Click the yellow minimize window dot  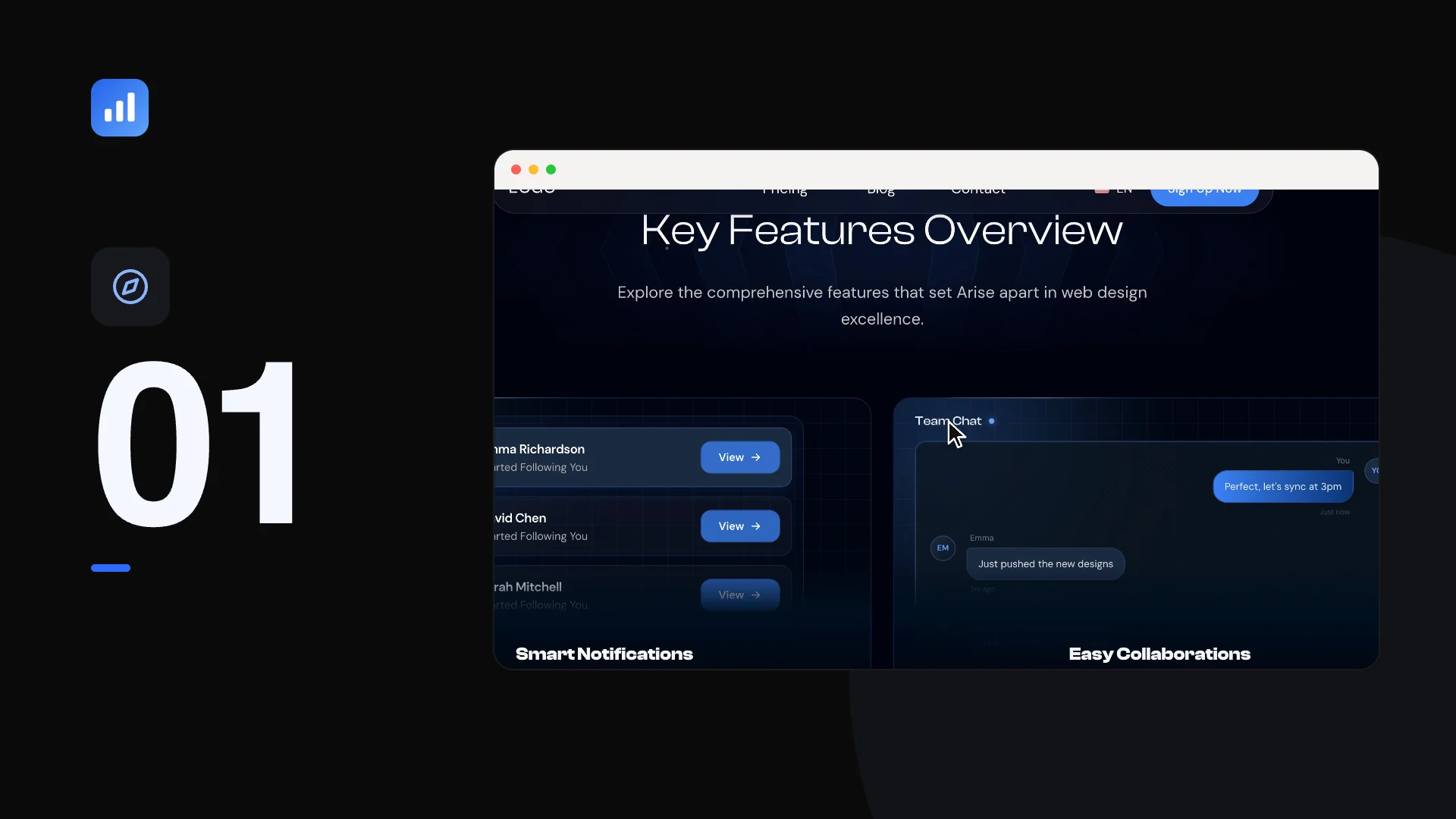point(533,170)
